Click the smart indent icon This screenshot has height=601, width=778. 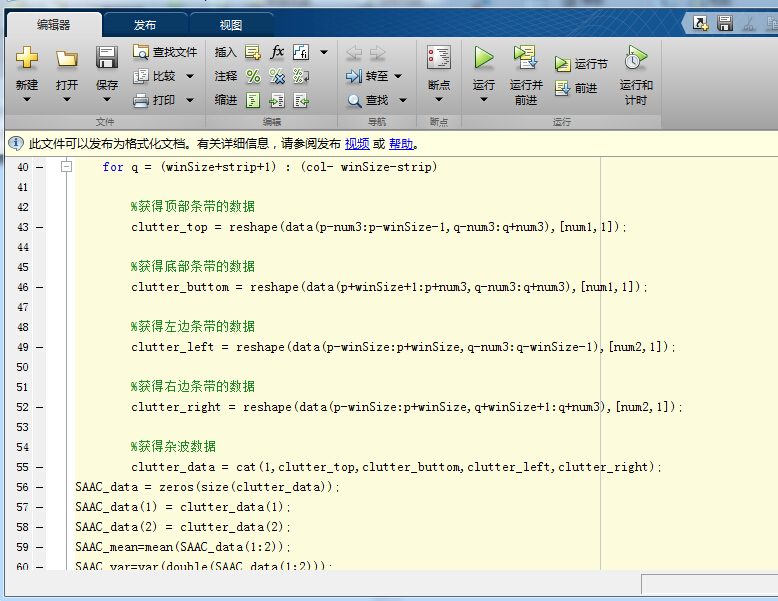click(253, 100)
